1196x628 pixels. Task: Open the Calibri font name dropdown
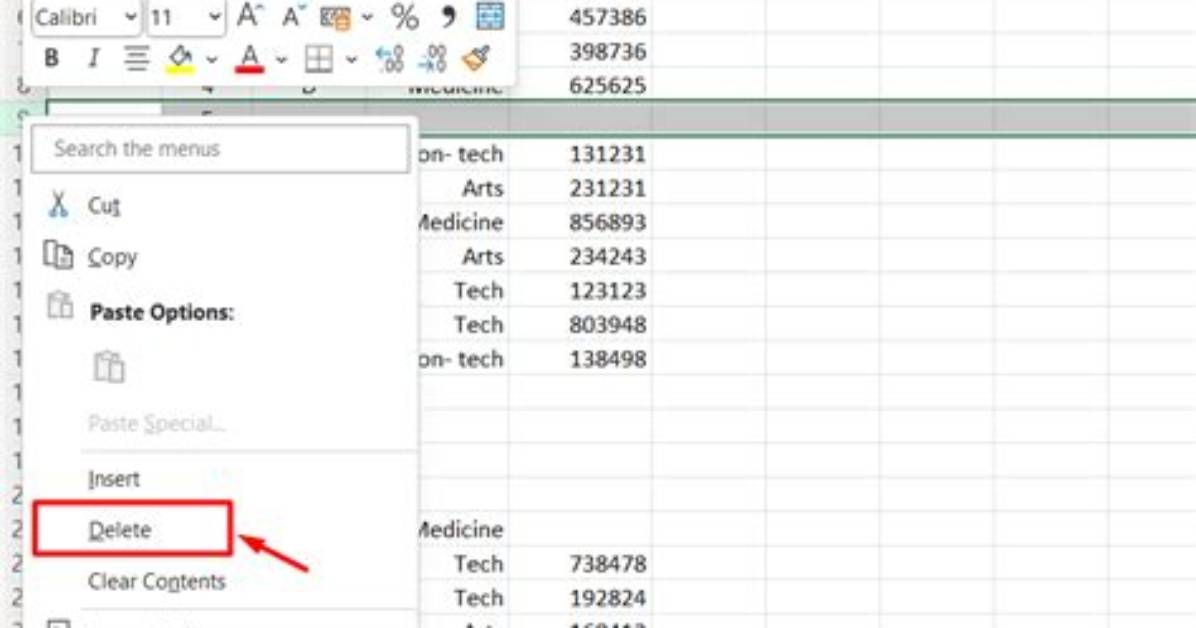pos(130,17)
